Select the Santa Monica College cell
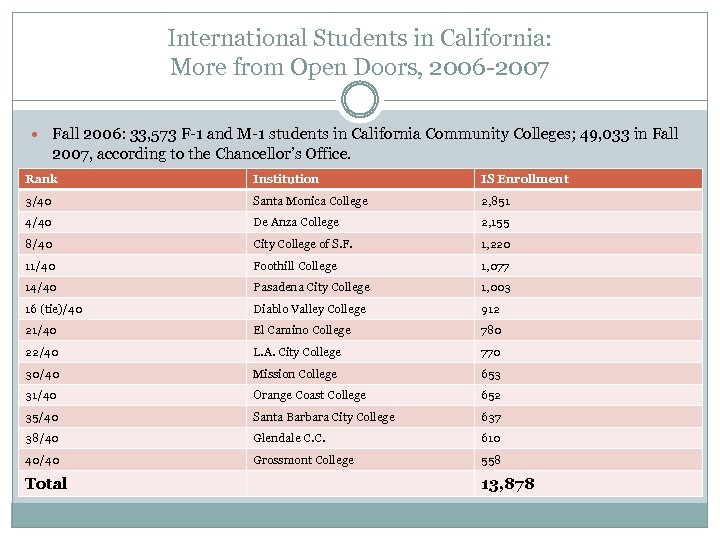This screenshot has width=720, height=540. coord(310,201)
